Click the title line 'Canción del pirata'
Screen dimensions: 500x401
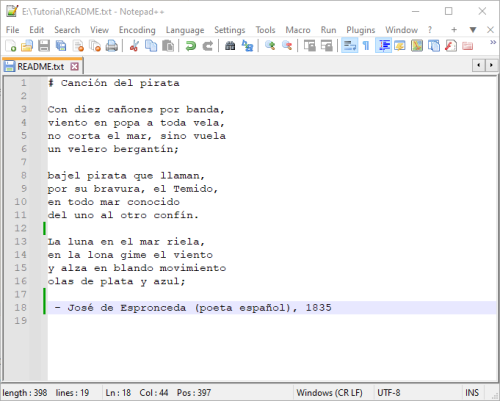coord(114,83)
